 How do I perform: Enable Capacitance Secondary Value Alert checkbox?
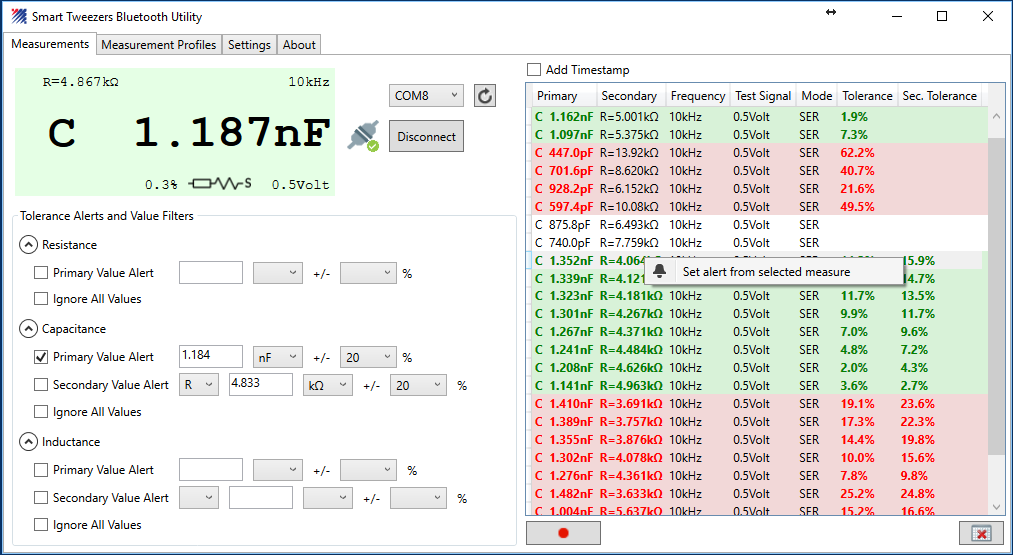pyautogui.click(x=41, y=385)
